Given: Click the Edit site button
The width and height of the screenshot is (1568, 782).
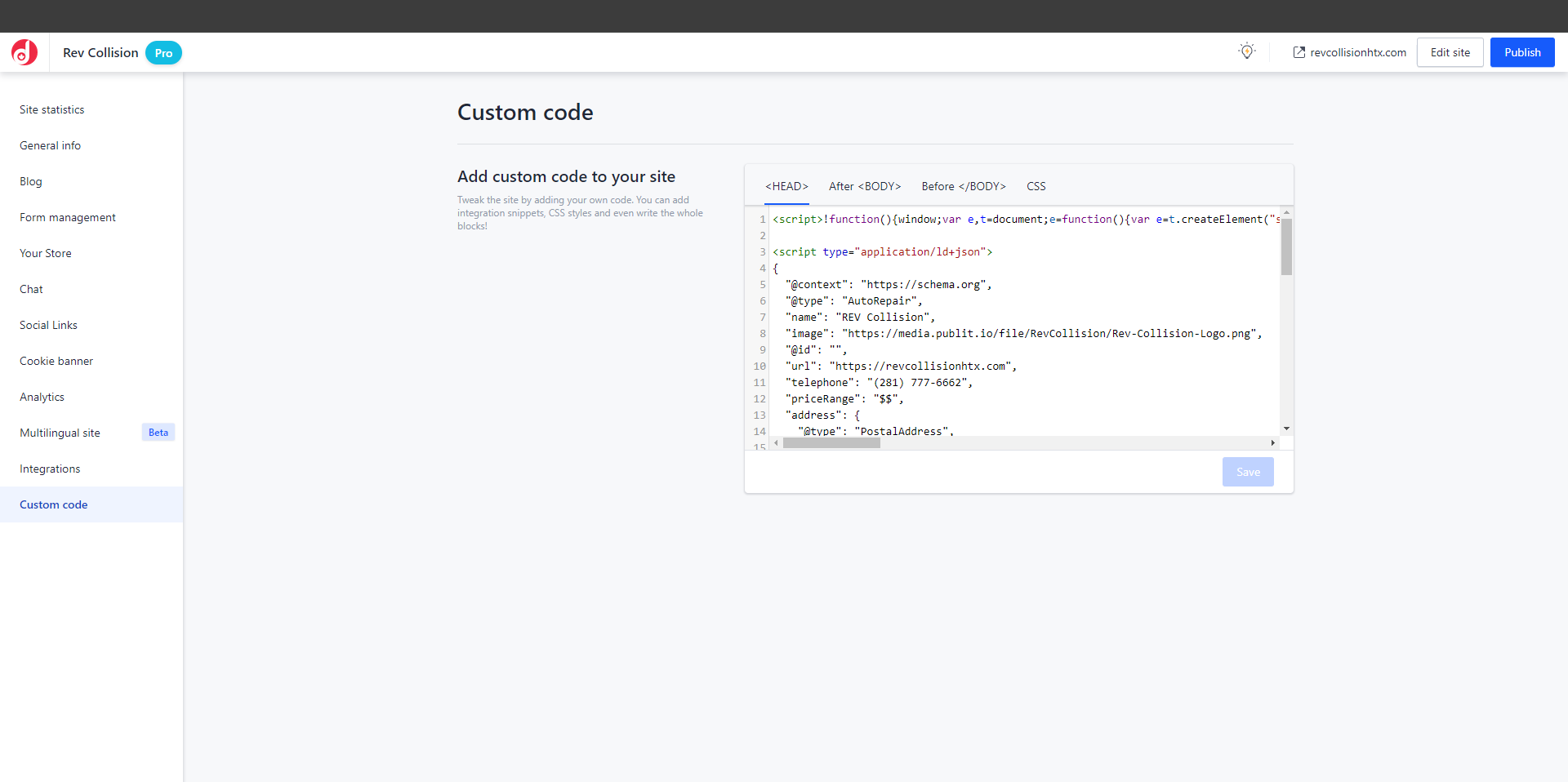Looking at the screenshot, I should point(1450,52).
